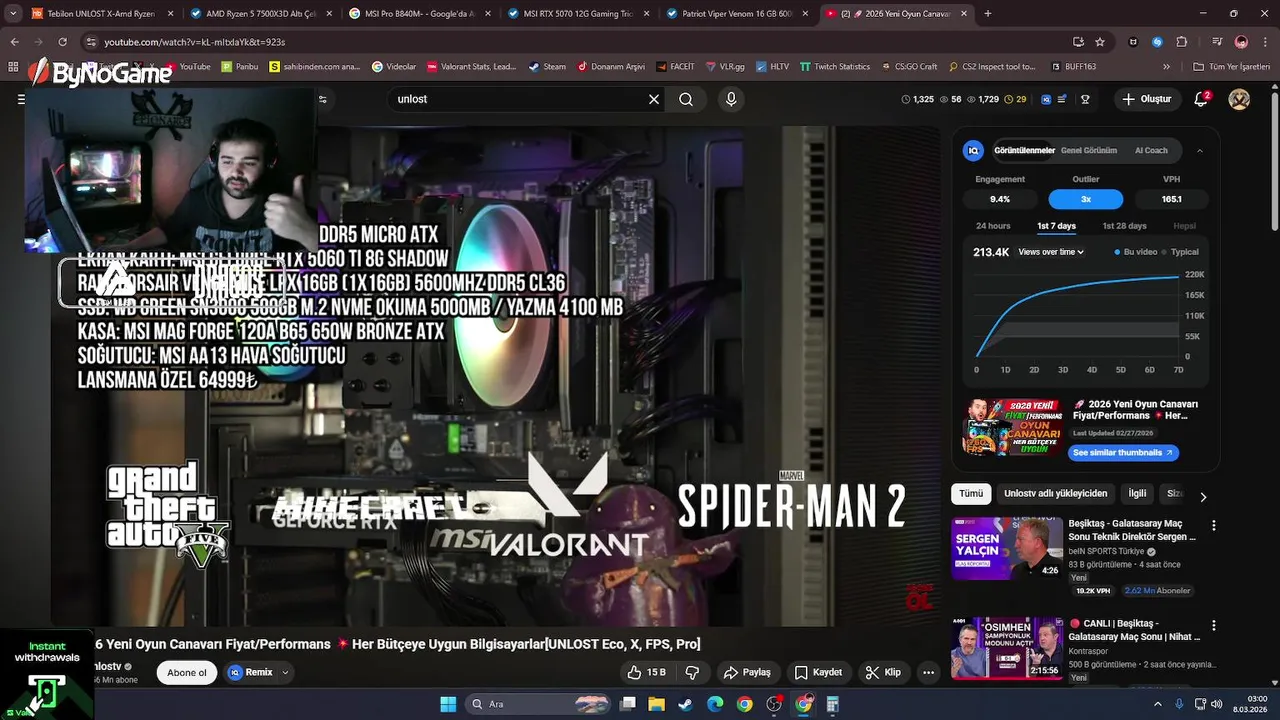Open Steam from the taskbar
This screenshot has width=1280, height=720.
tap(685, 704)
